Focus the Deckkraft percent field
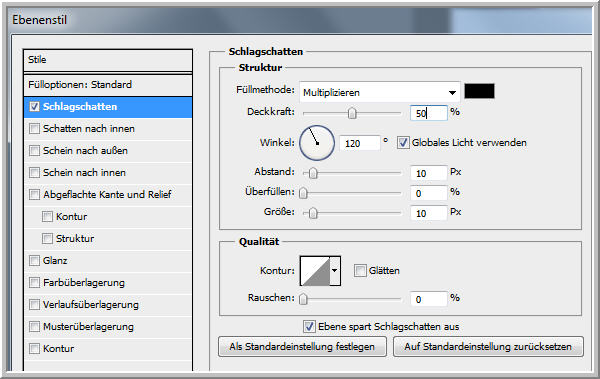The image size is (600, 379). 429,113
